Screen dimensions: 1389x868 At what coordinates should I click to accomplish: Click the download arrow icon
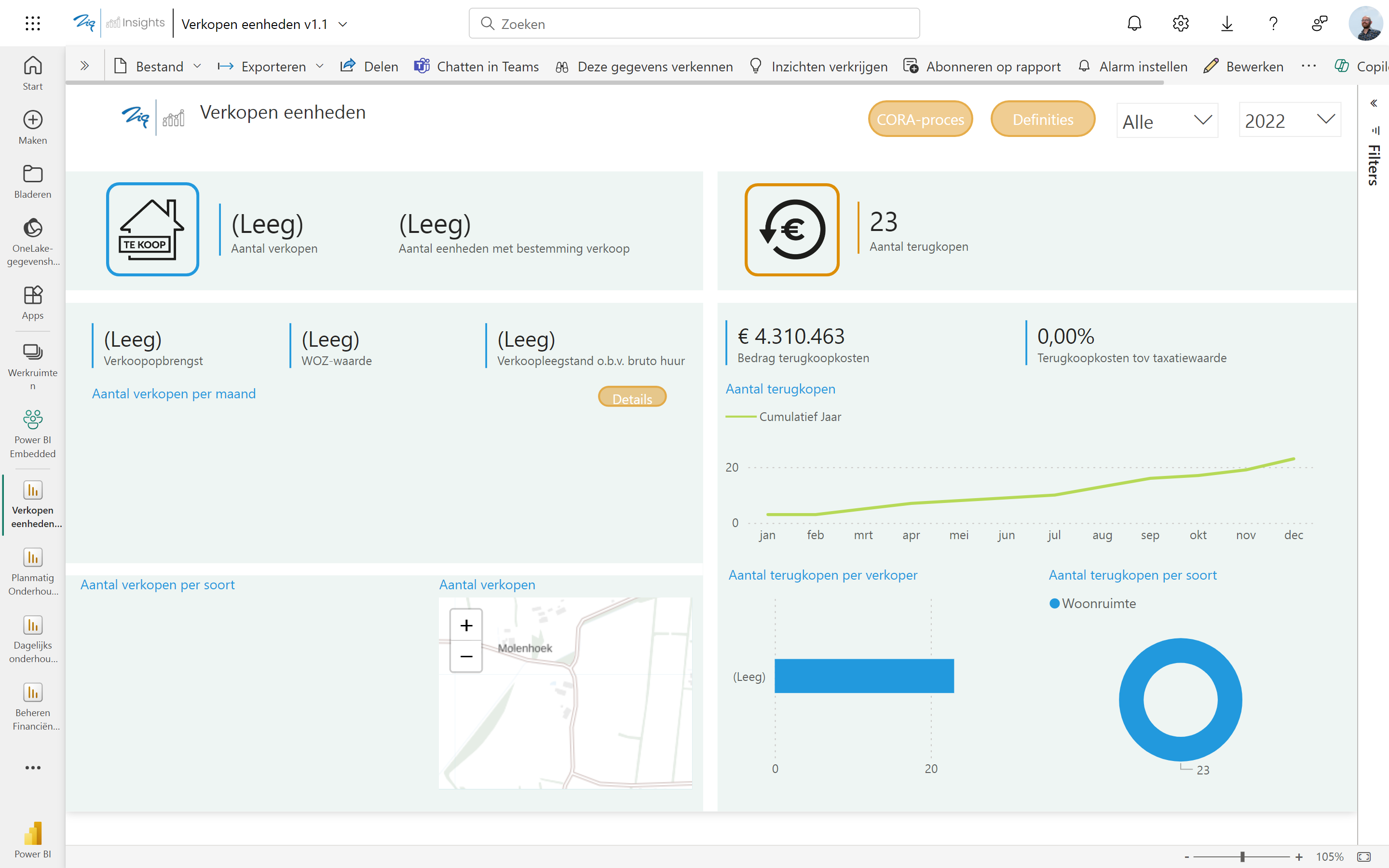[1226, 24]
